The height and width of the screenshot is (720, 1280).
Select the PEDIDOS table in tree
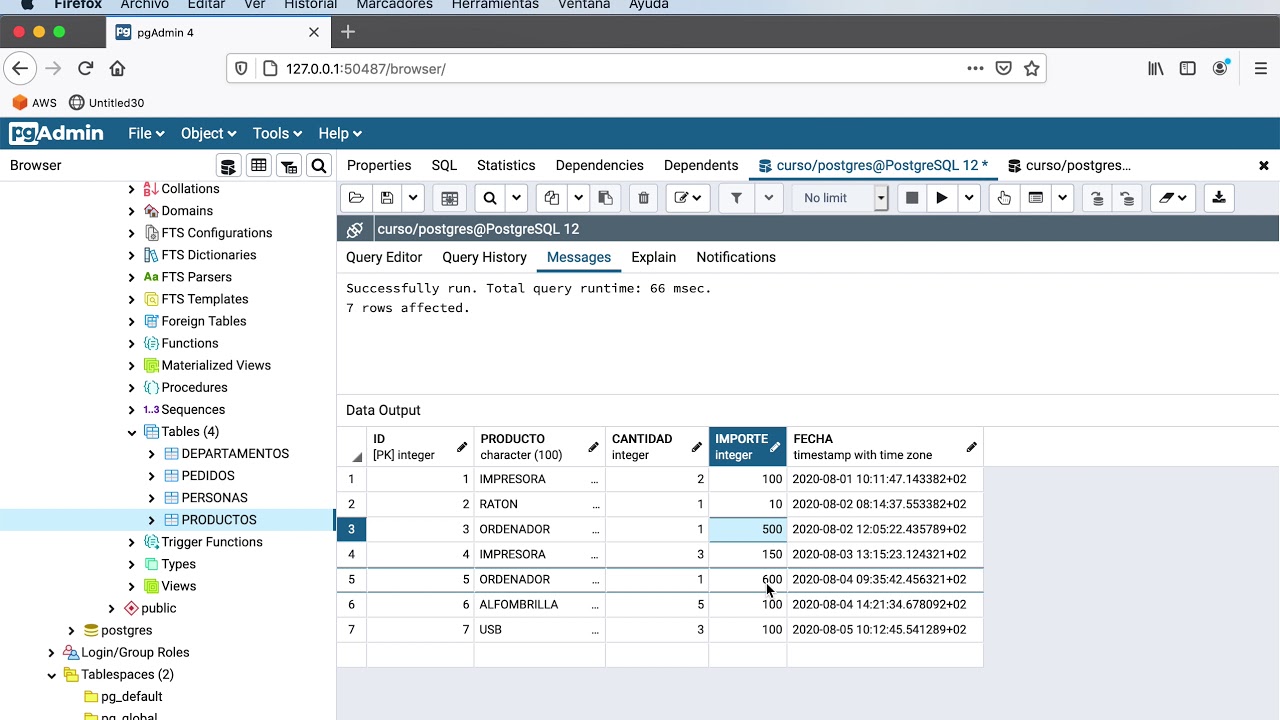point(208,476)
